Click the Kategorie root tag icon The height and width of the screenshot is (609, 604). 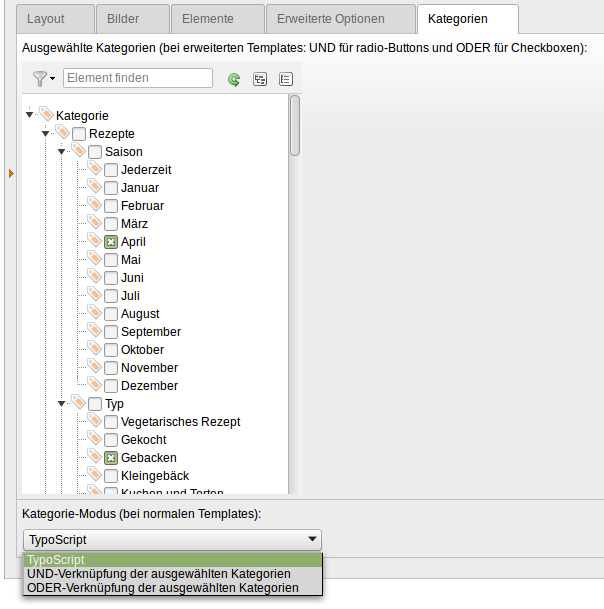click(x=46, y=115)
